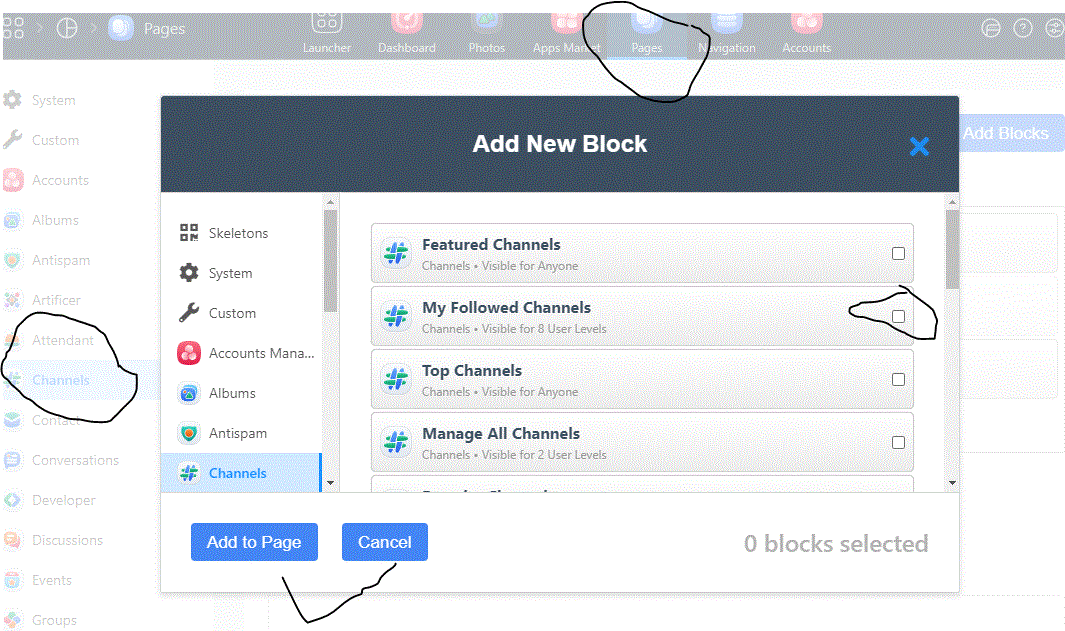Click down arrow of category list scrollbar
Viewport: 1065px width, 631px height.
331,484
